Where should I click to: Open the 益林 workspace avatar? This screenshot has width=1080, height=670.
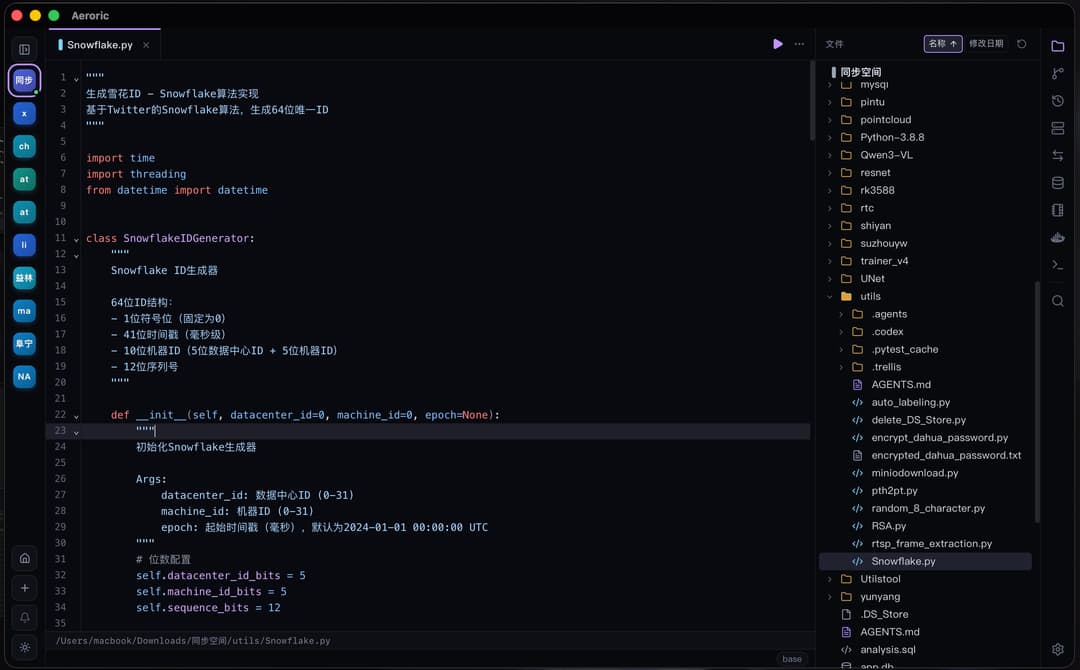pyautogui.click(x=24, y=278)
